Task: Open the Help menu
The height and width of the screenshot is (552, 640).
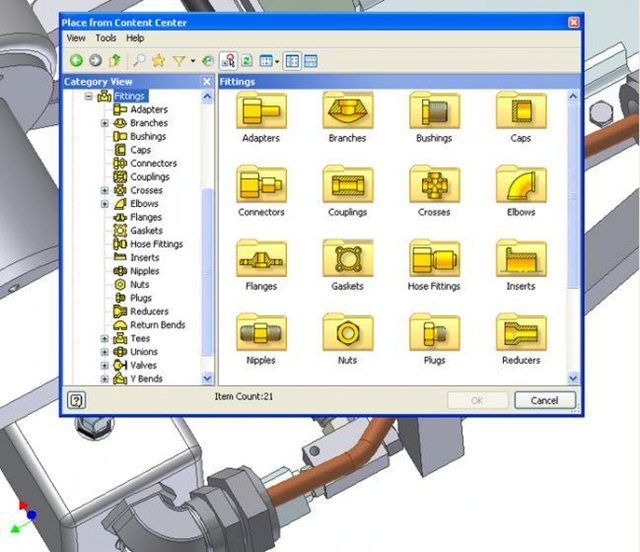Action: 135,38
